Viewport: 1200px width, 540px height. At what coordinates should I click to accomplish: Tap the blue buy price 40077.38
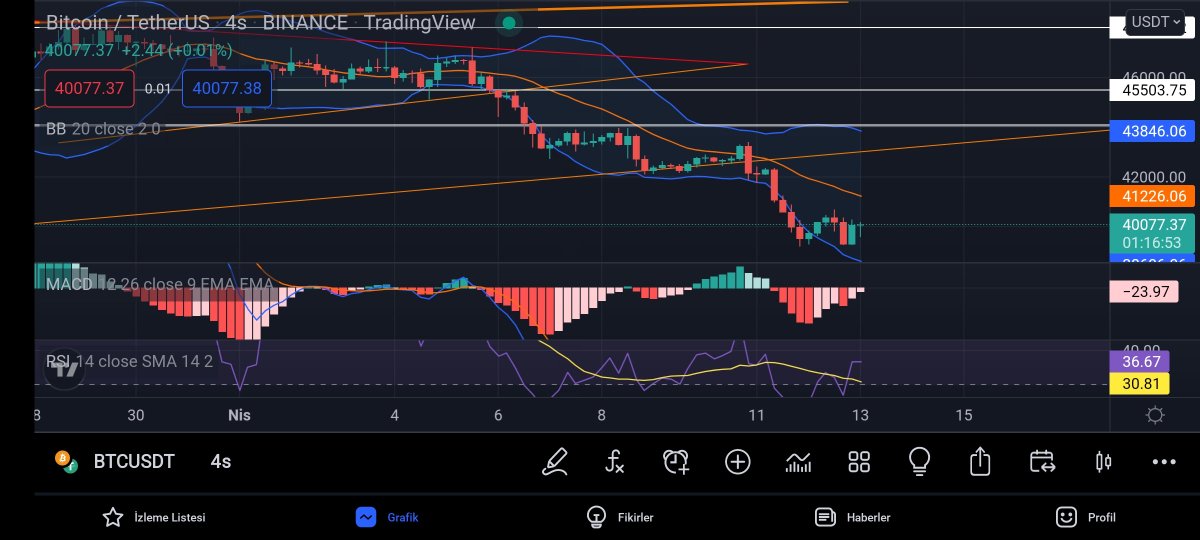227,88
